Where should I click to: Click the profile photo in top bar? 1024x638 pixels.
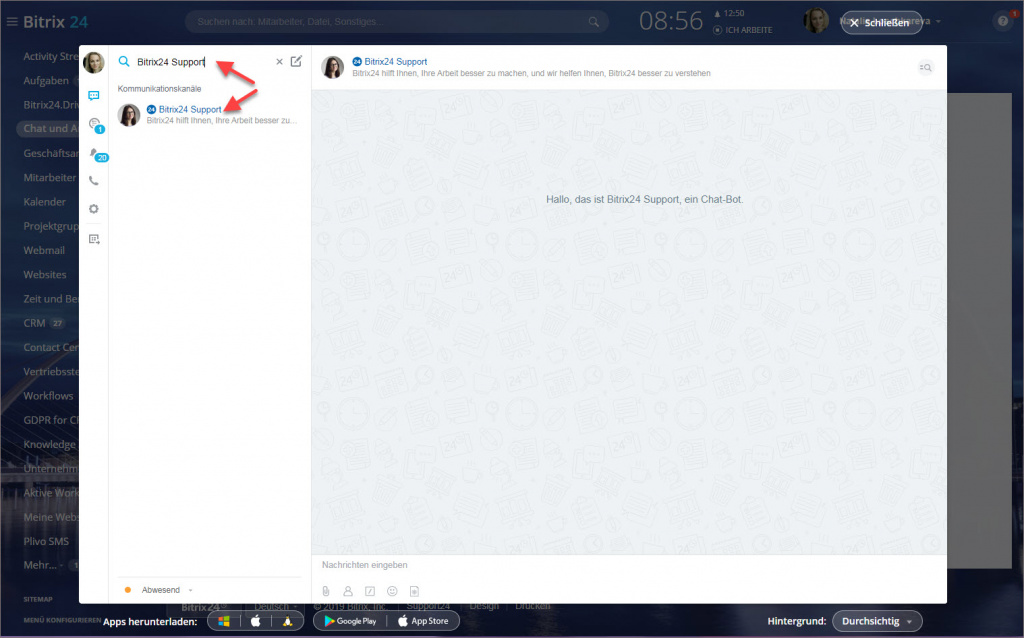point(816,21)
